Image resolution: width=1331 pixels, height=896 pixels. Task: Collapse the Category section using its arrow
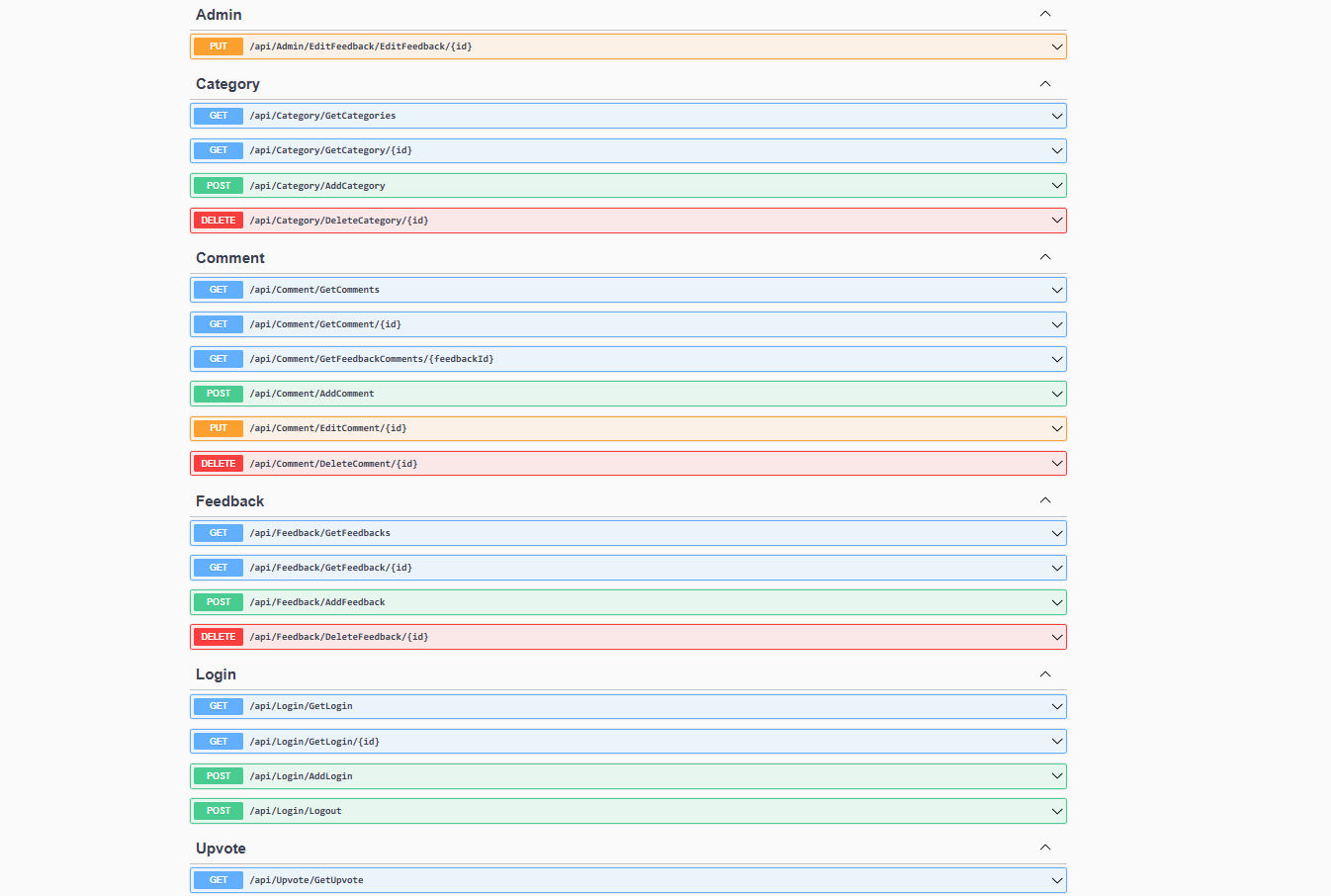(1045, 84)
